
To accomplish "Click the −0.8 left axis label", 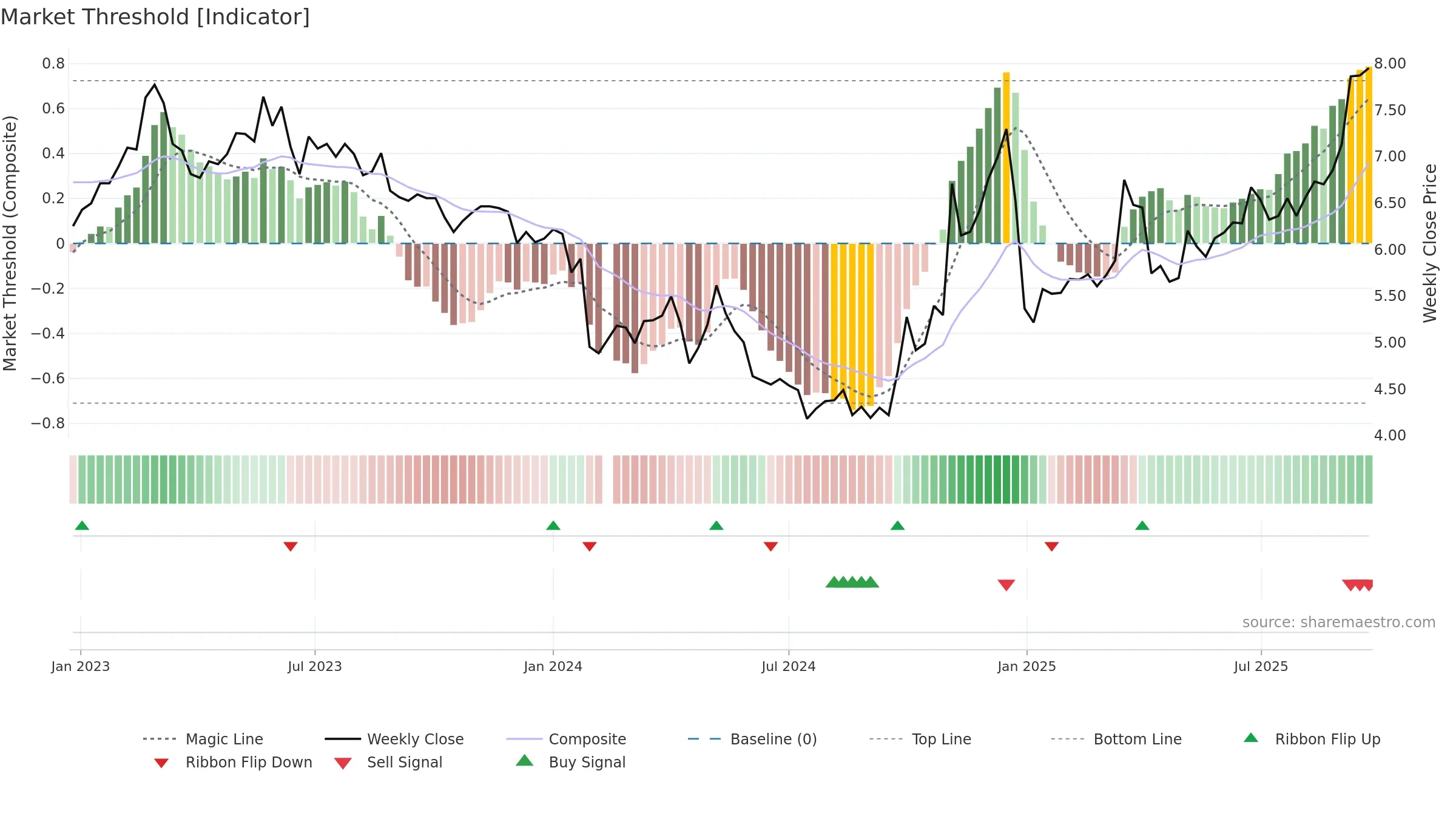I will click(48, 423).
